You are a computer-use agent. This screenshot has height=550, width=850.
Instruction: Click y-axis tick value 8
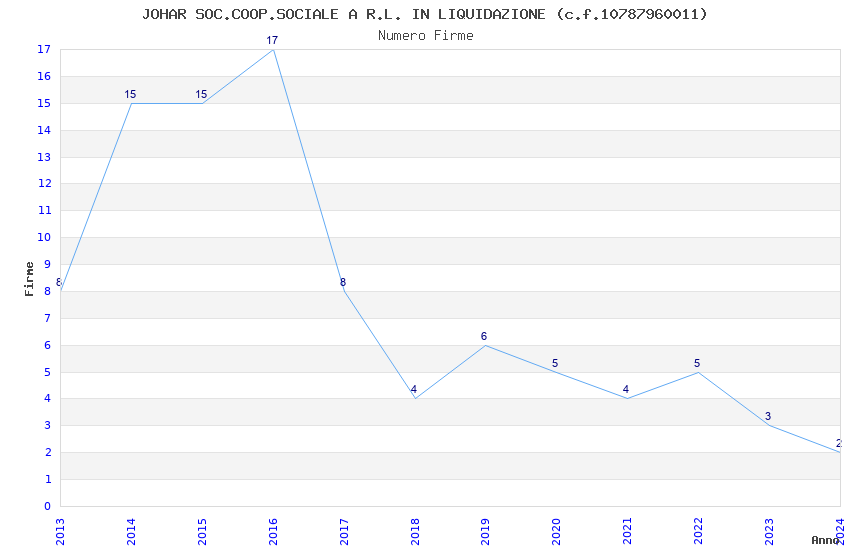(x=48, y=291)
